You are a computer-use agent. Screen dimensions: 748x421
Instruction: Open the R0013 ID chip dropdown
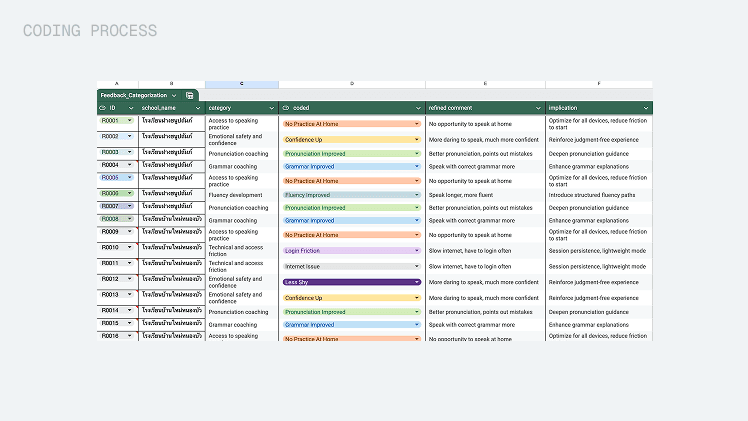tap(129, 295)
